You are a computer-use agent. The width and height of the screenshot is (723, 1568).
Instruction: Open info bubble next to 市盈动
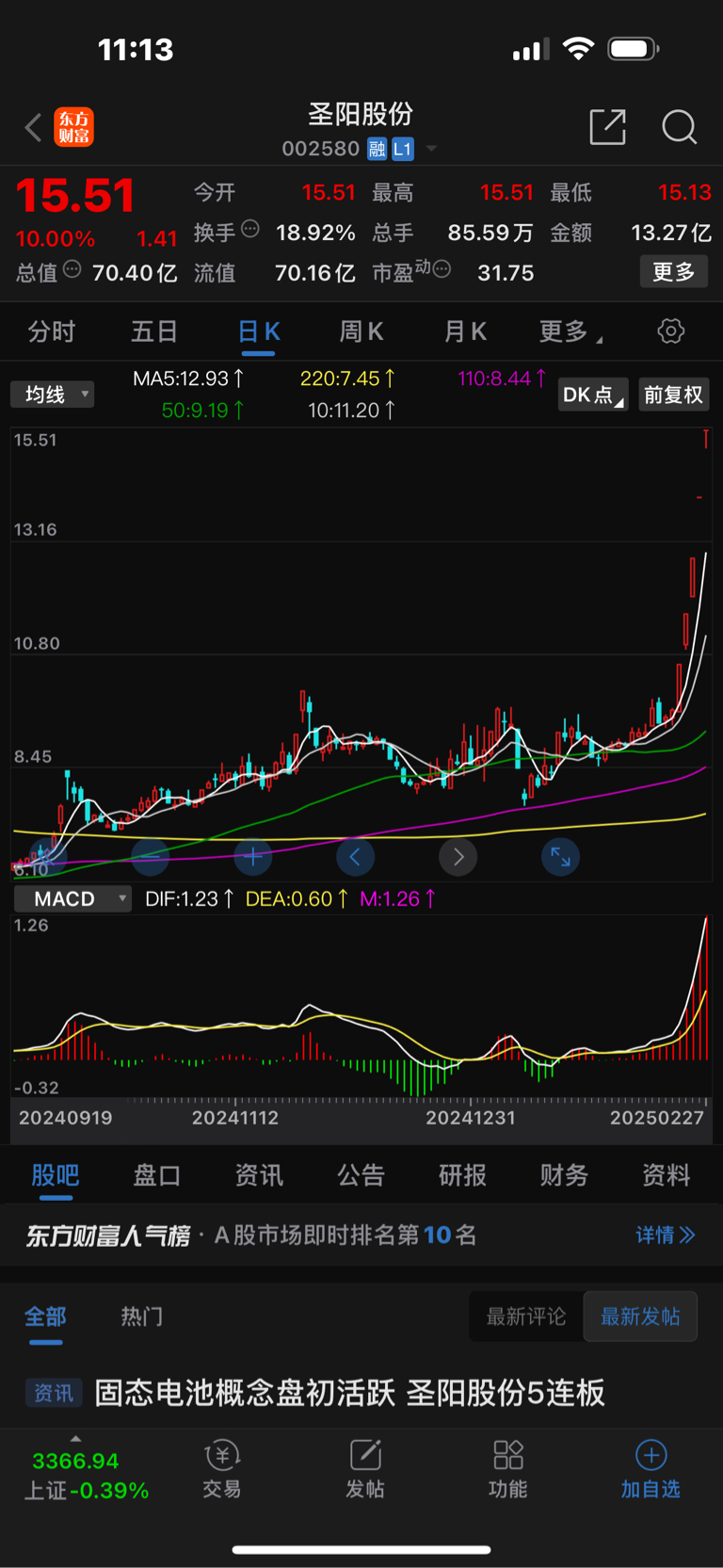tap(442, 269)
